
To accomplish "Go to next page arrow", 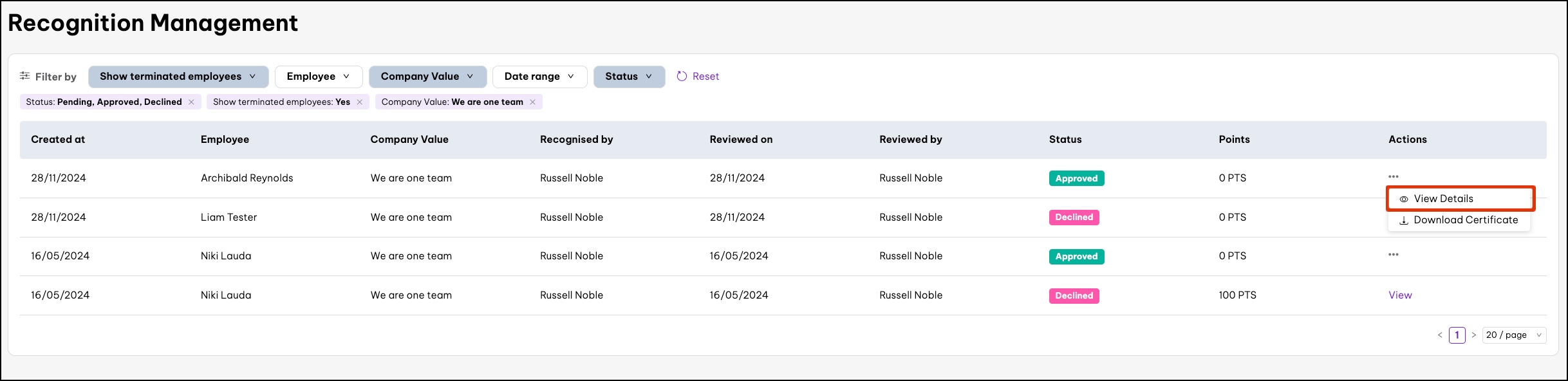I will click(x=1473, y=335).
